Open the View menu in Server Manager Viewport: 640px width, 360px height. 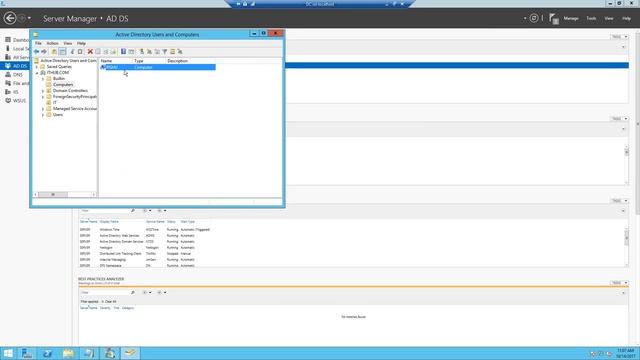609,18
